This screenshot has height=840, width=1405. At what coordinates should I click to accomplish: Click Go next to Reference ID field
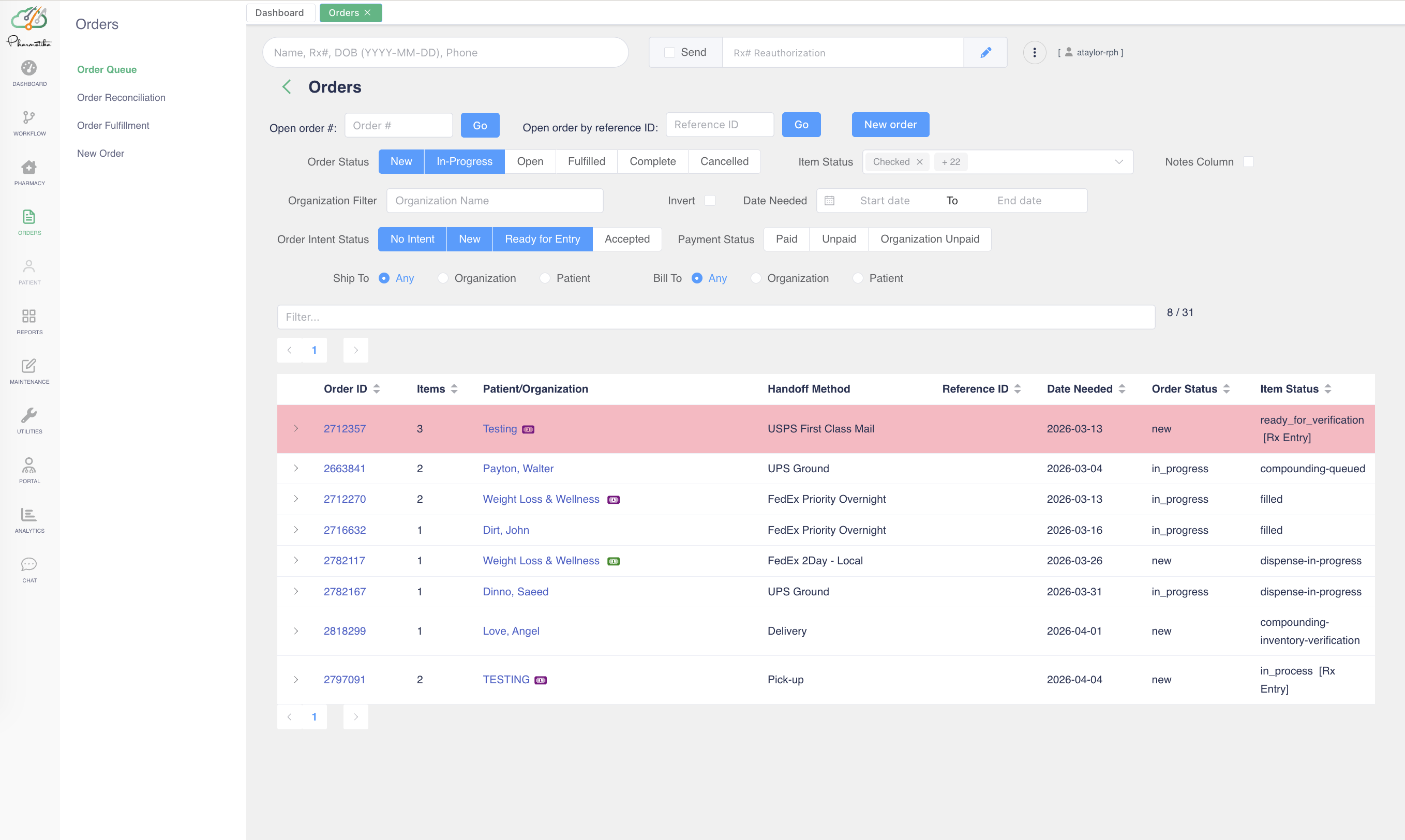coord(801,125)
